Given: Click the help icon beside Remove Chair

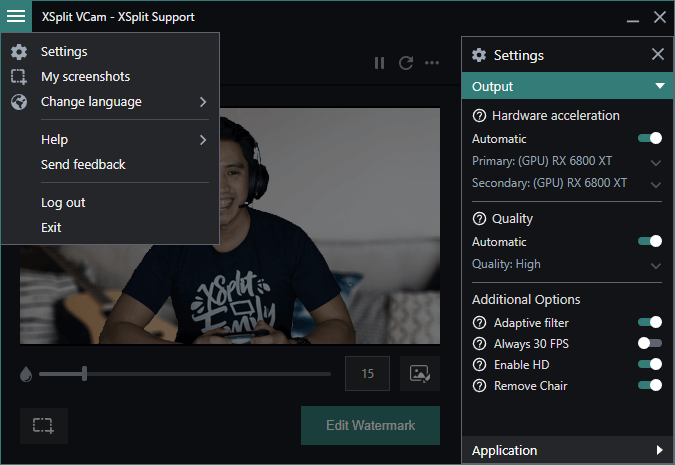Looking at the screenshot, I should (x=479, y=386).
